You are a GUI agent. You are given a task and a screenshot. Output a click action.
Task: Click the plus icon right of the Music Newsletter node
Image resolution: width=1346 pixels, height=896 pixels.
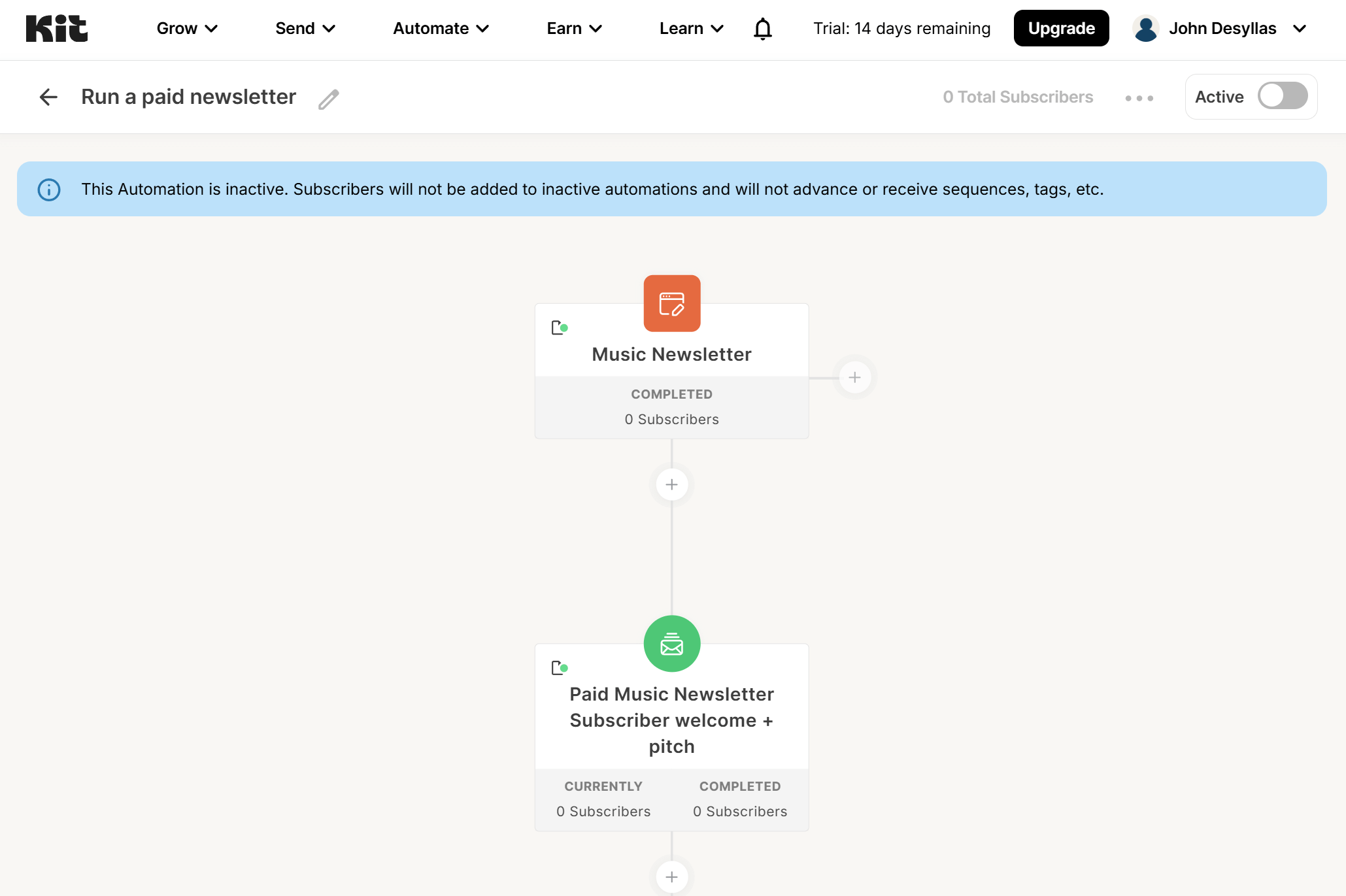coord(854,376)
